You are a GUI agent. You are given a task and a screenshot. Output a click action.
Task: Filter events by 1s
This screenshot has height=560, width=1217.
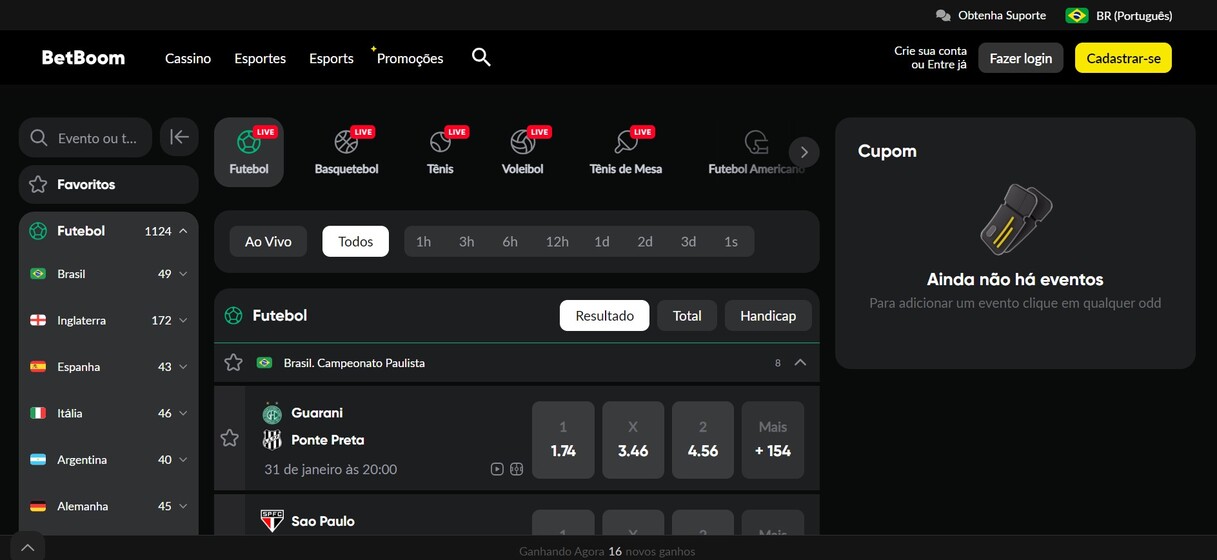coord(731,241)
